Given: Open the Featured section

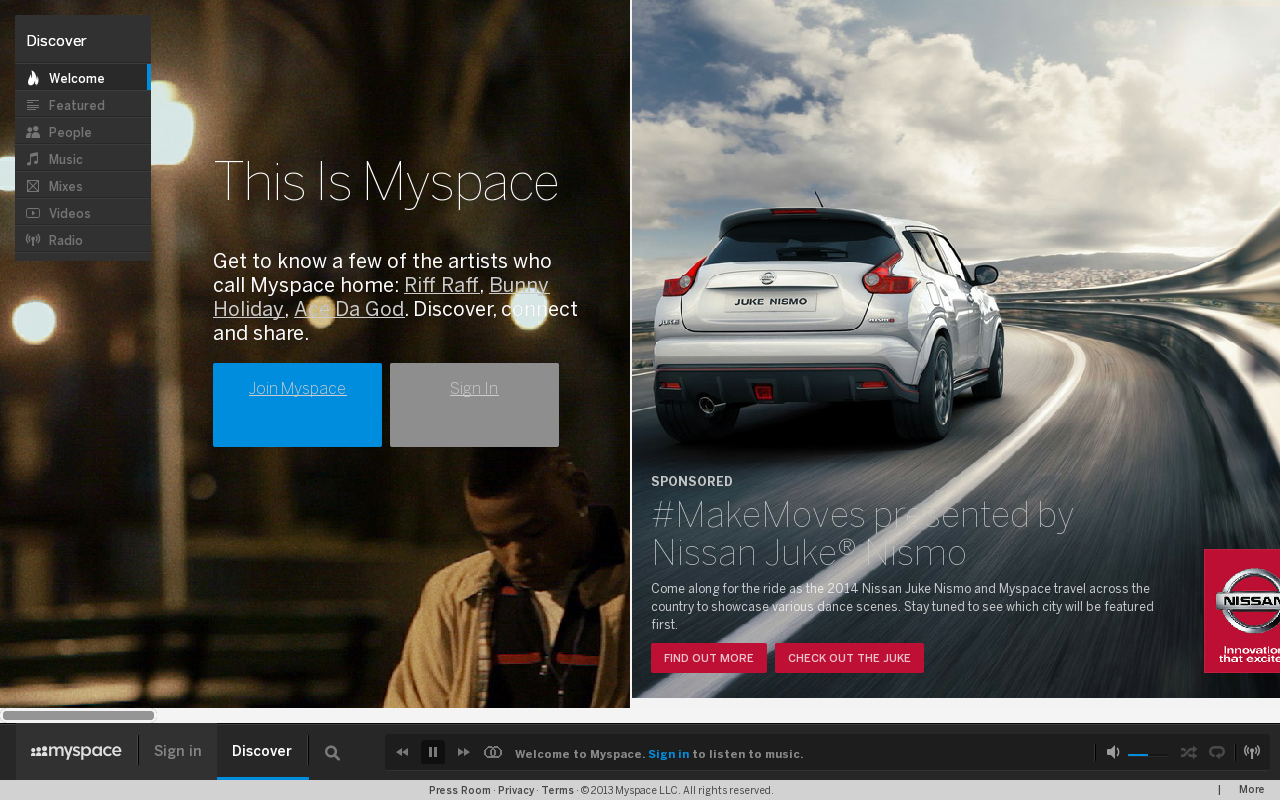Looking at the screenshot, I should (83, 105).
